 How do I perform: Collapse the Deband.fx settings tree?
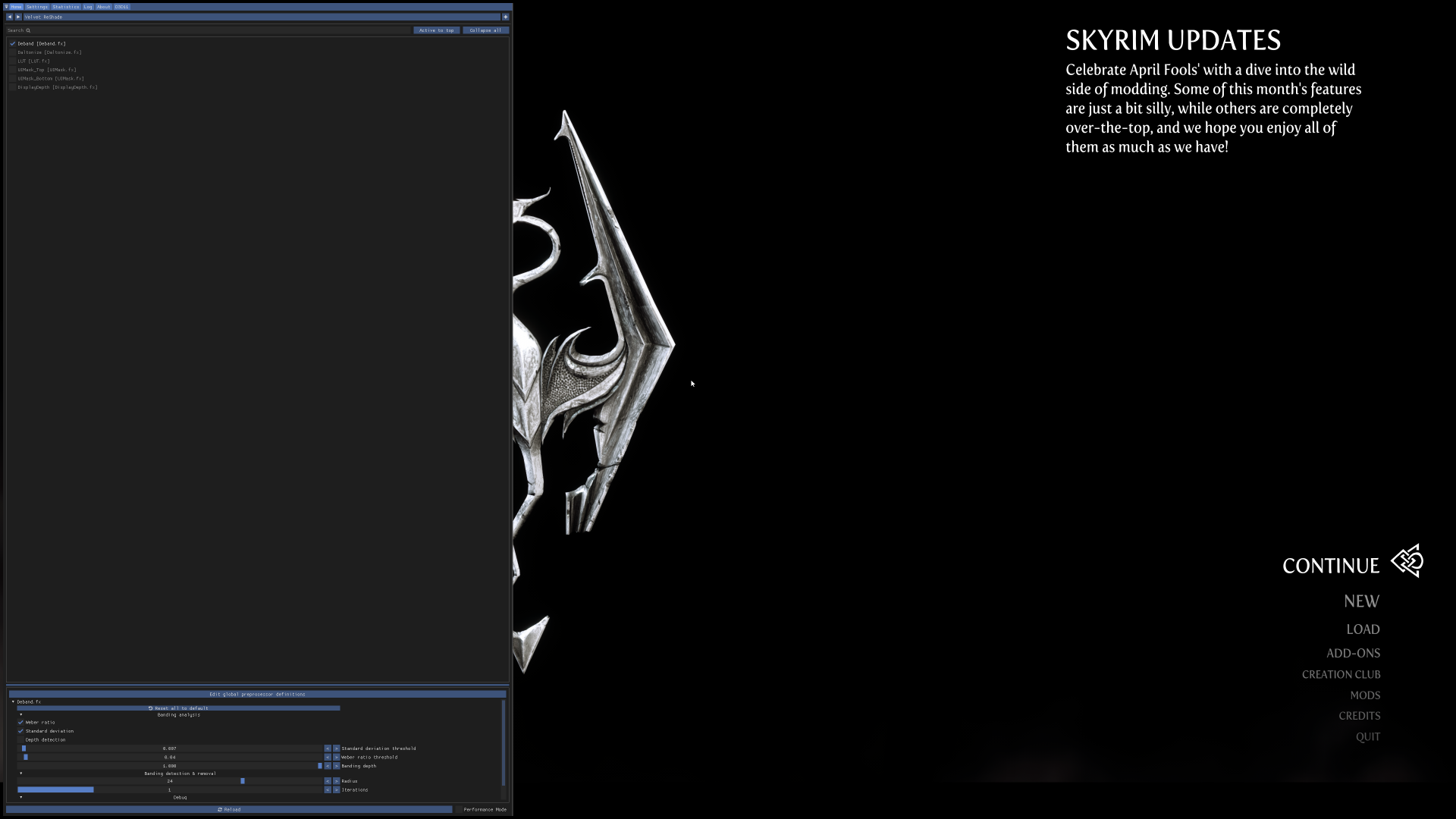(x=13, y=702)
